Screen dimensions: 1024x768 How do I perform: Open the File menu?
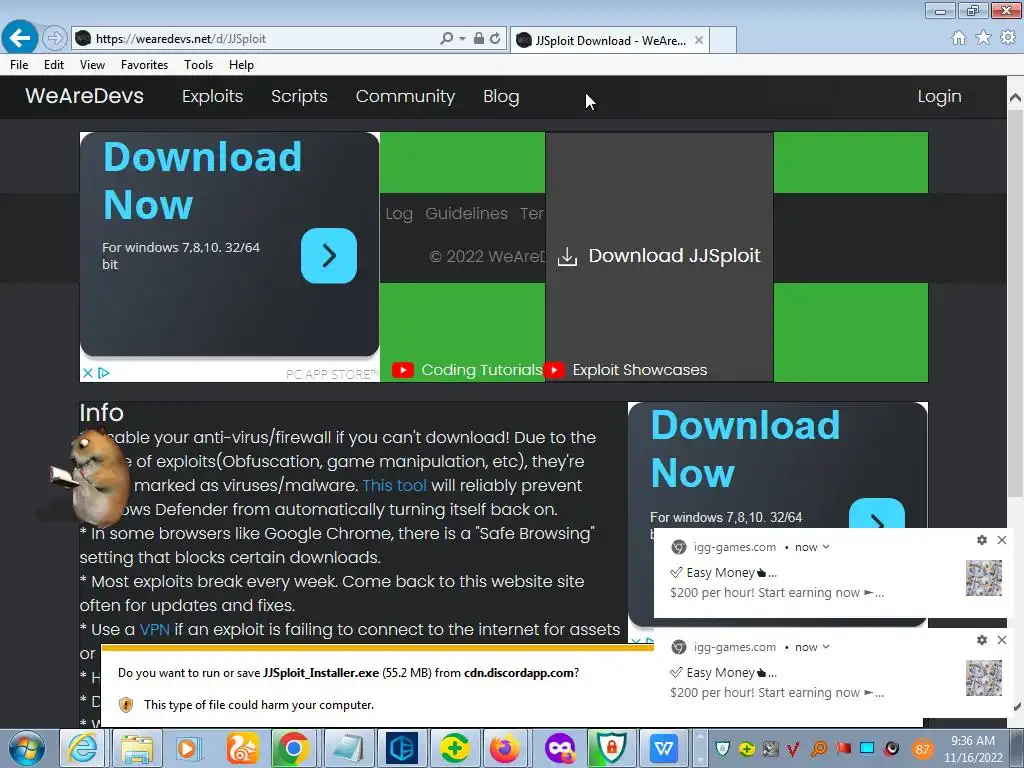(19, 65)
